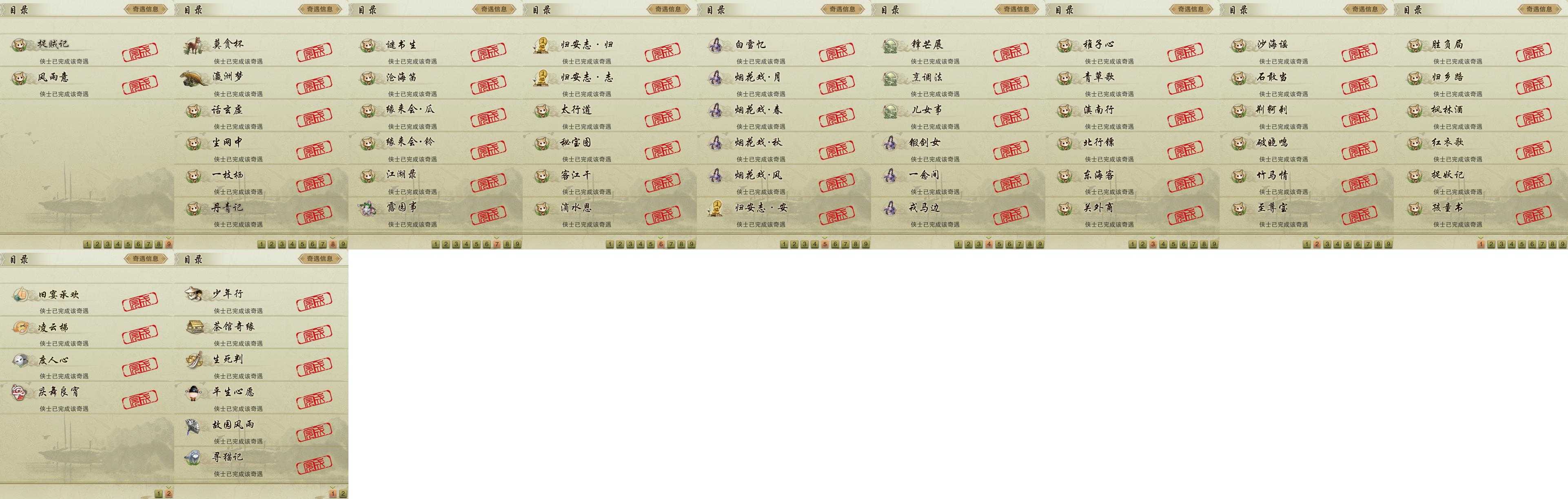
Task: Select the lizard icon next to 瀛洲梦
Action: click(194, 79)
